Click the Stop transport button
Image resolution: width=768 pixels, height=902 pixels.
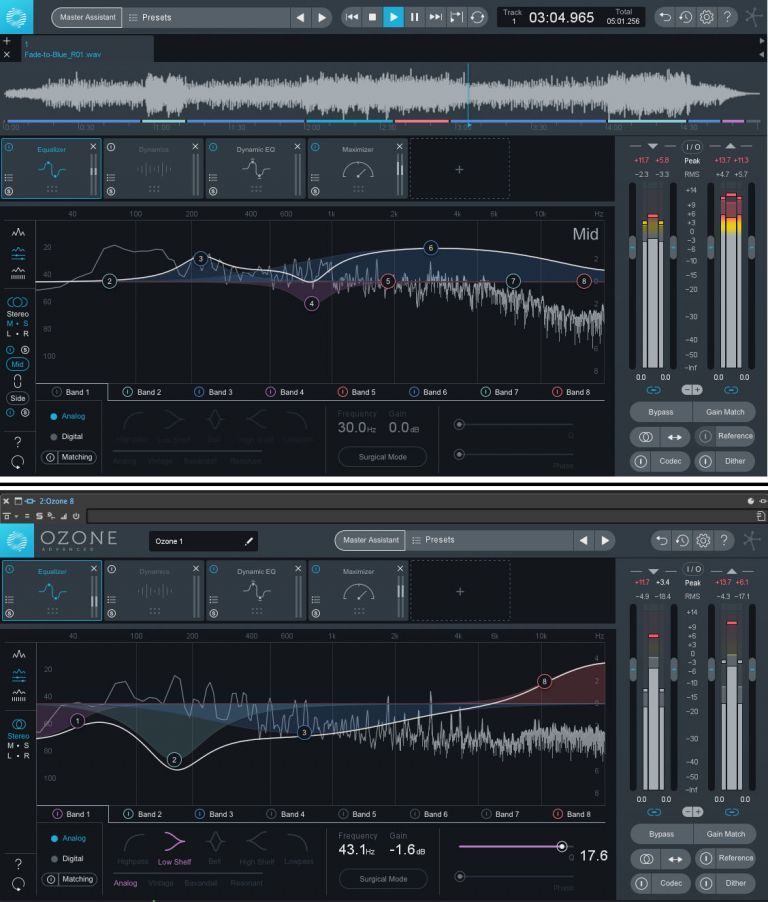(373, 17)
